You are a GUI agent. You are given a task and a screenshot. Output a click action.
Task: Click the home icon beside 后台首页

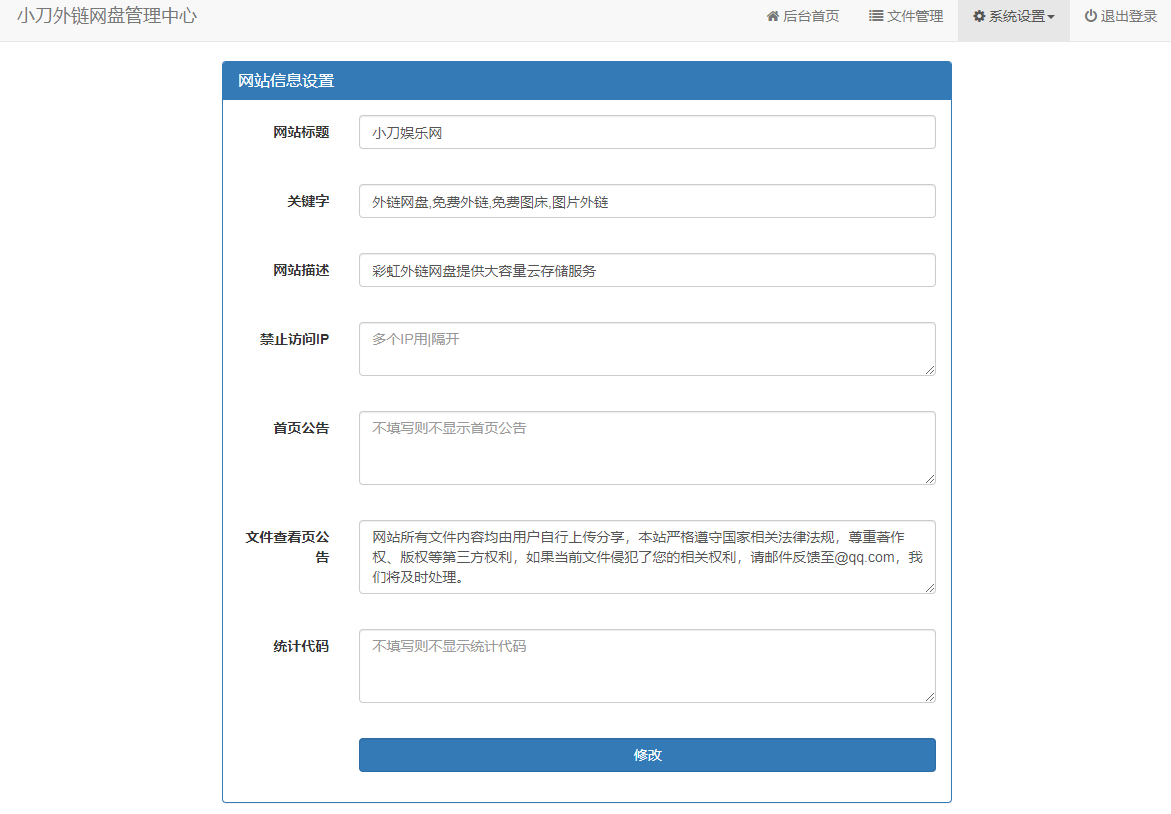772,15
